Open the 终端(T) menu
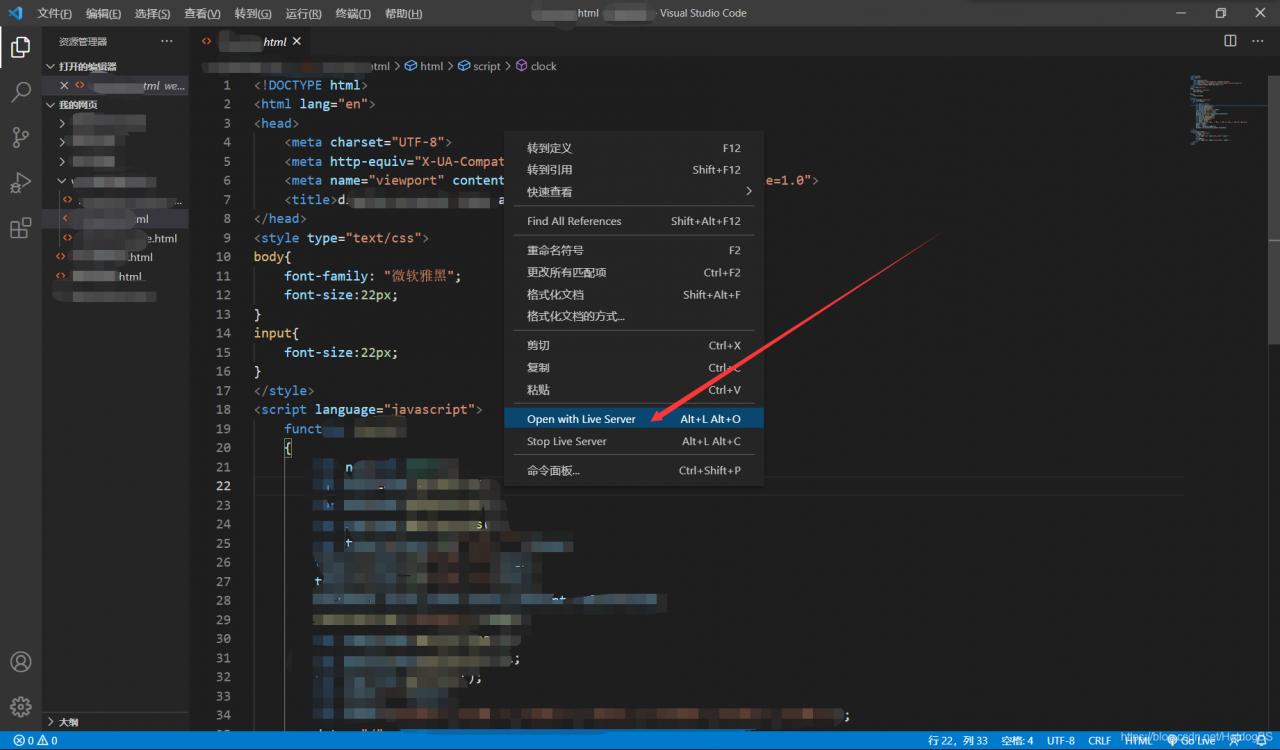This screenshot has width=1280, height=750. tap(353, 13)
